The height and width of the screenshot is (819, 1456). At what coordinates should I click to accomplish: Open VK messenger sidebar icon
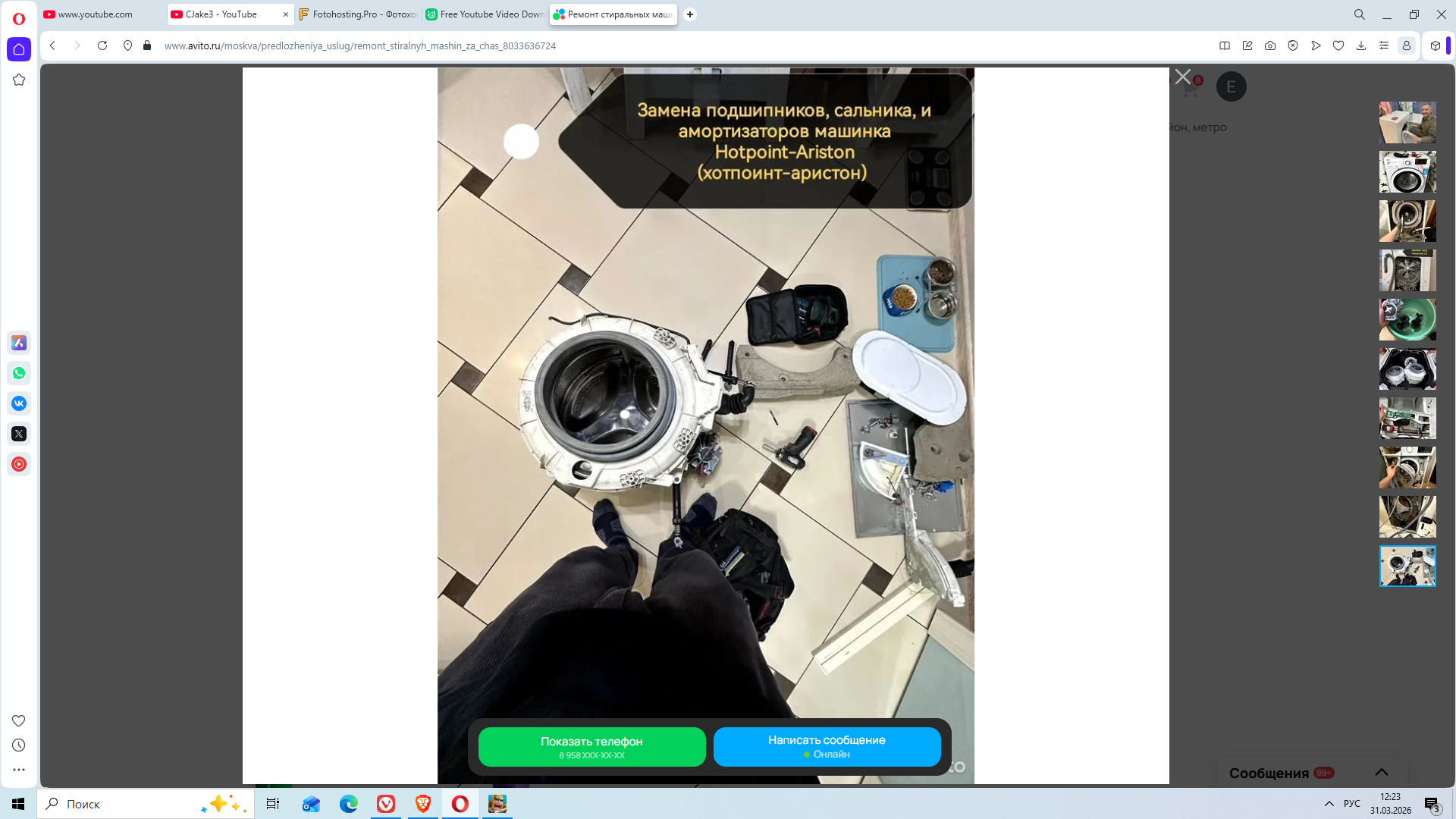tap(19, 403)
